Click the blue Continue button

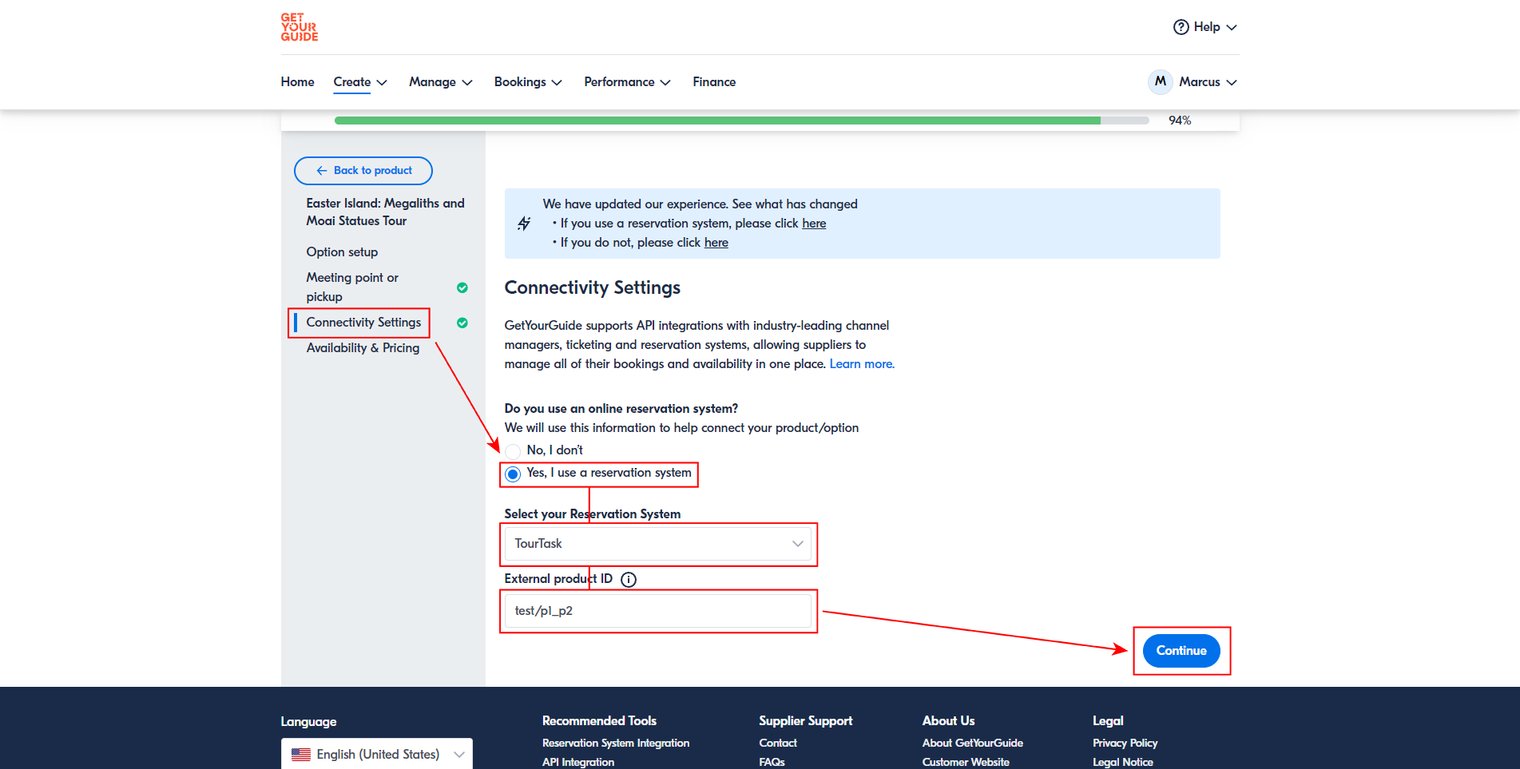(x=1181, y=651)
